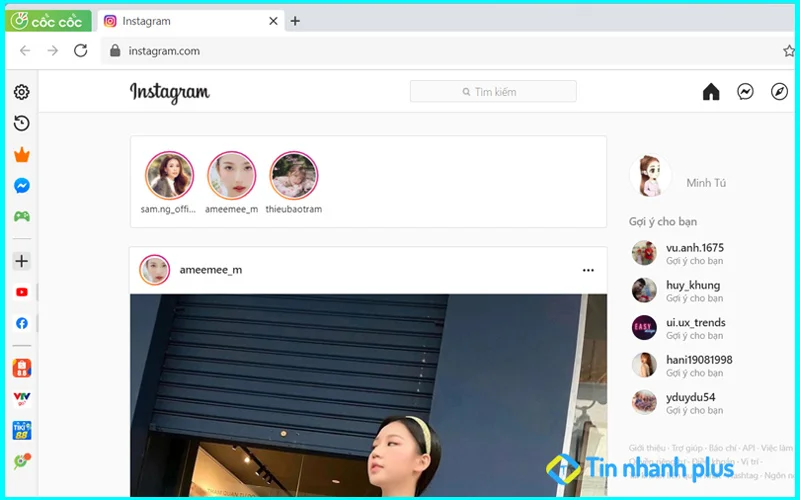Open Instagram Explore compass icon

point(779,92)
